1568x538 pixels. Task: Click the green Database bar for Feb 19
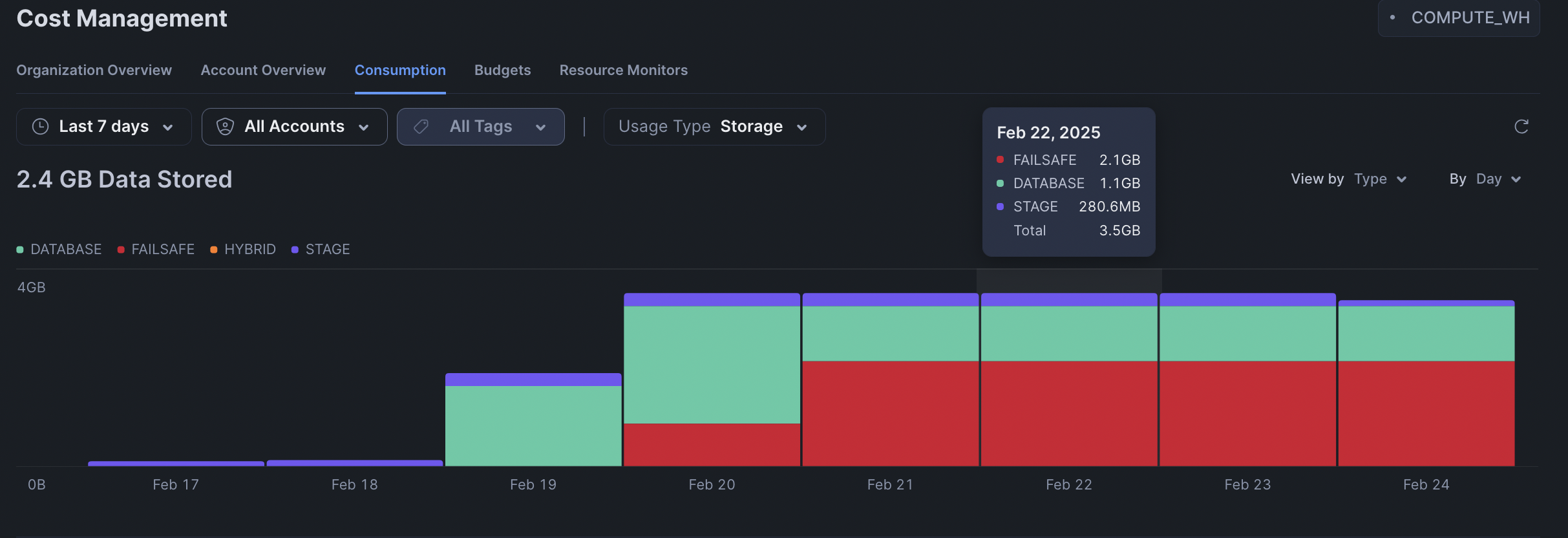[533, 425]
